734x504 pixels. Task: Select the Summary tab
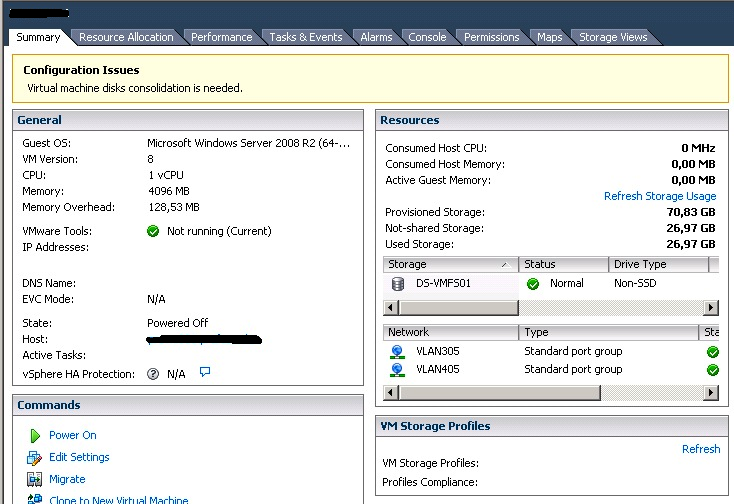click(38, 37)
